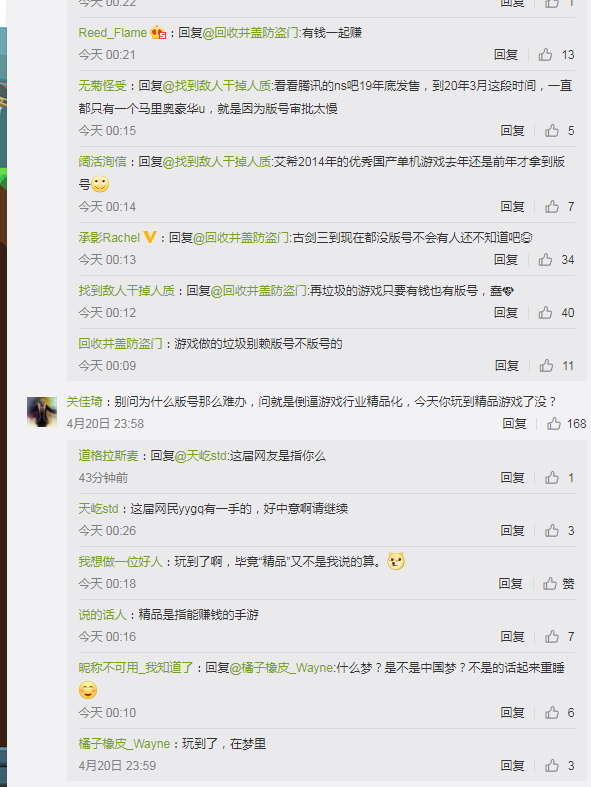Open 无菊怪受's user profile link

pos(102,86)
